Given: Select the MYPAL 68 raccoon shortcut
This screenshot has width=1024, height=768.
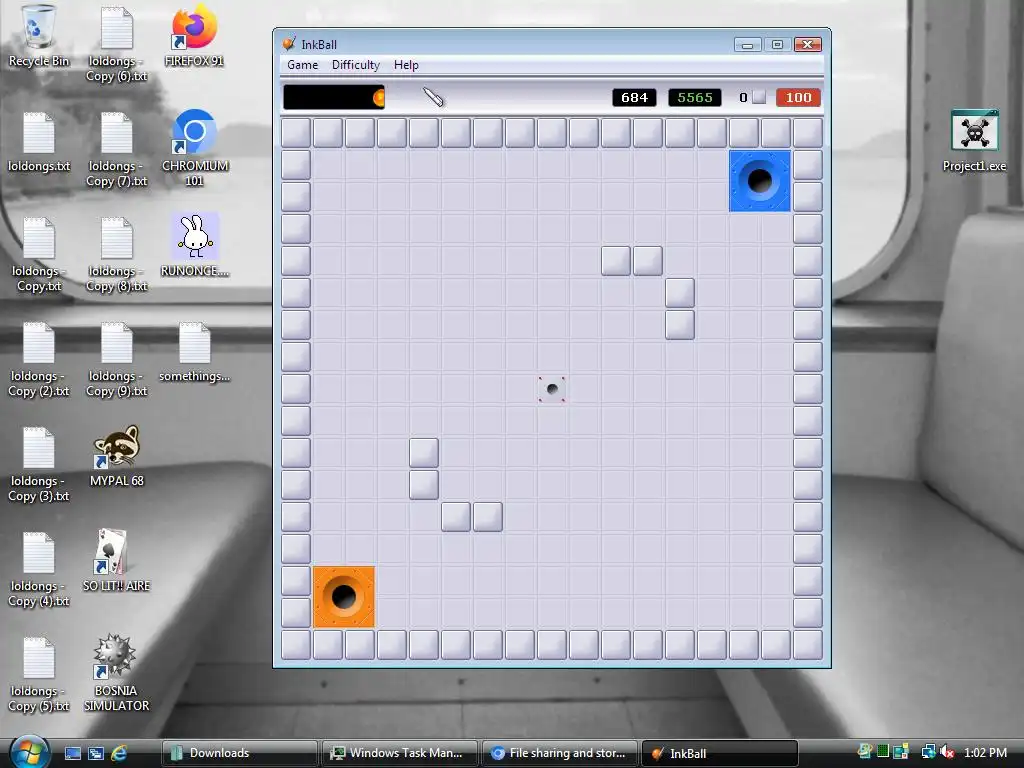Looking at the screenshot, I should (117, 456).
